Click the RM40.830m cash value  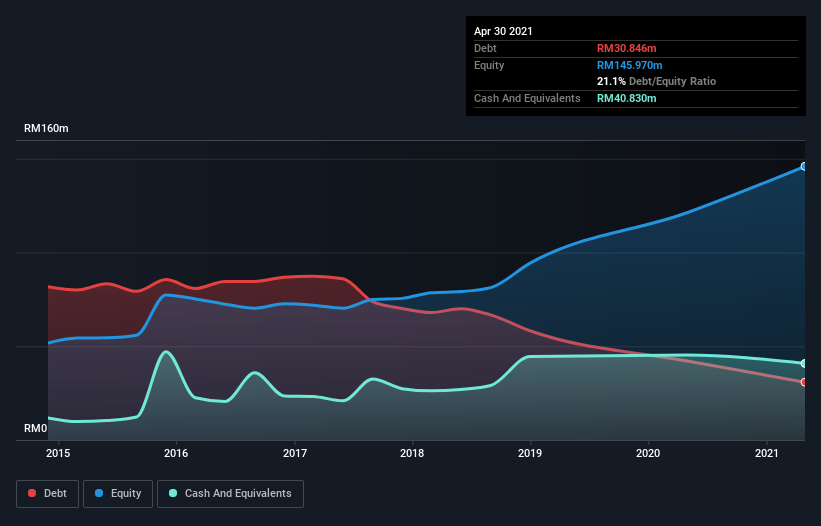(626, 98)
